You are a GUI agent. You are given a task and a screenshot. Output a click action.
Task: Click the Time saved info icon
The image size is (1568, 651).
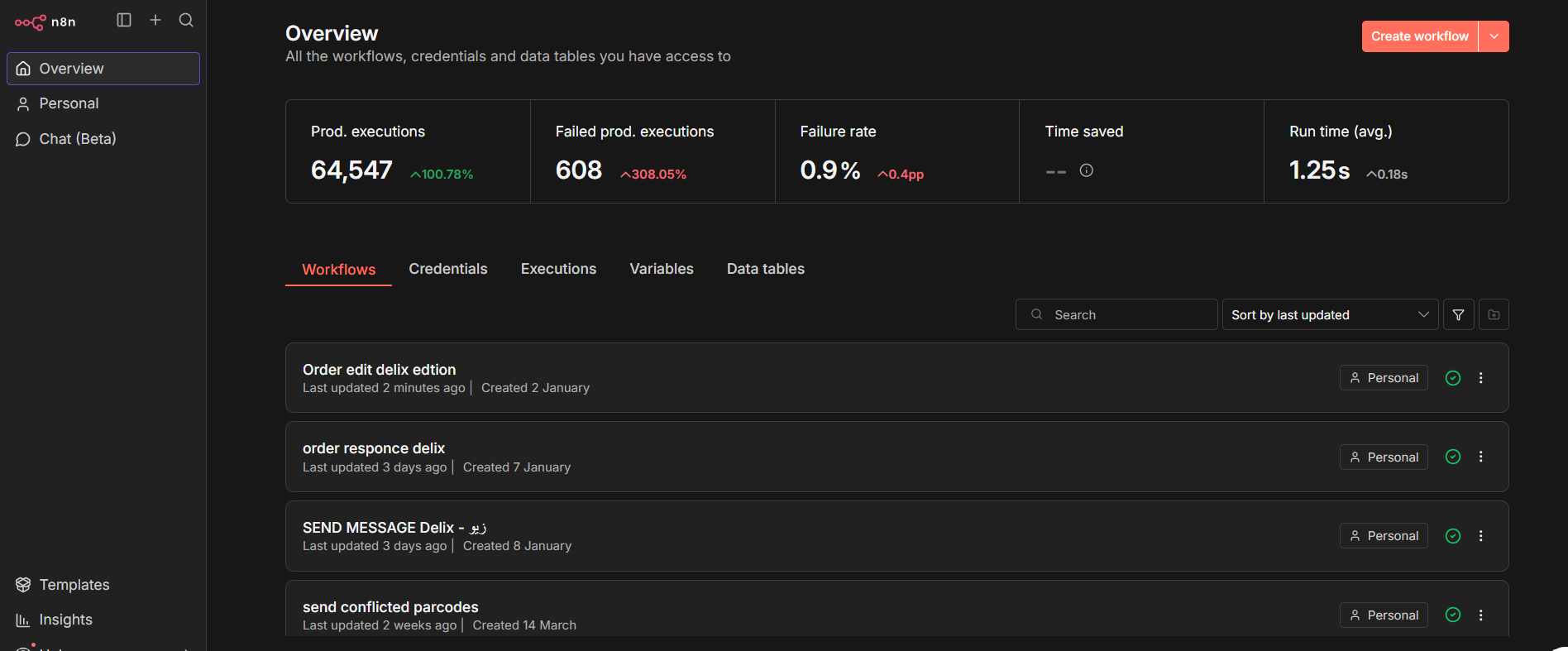pos(1087,170)
